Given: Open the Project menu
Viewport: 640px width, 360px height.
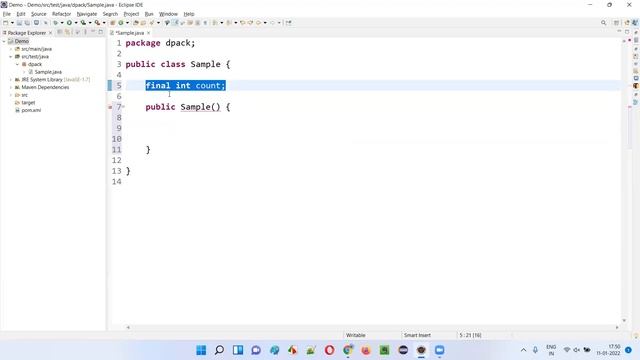Looking at the screenshot, I should [x=131, y=14].
